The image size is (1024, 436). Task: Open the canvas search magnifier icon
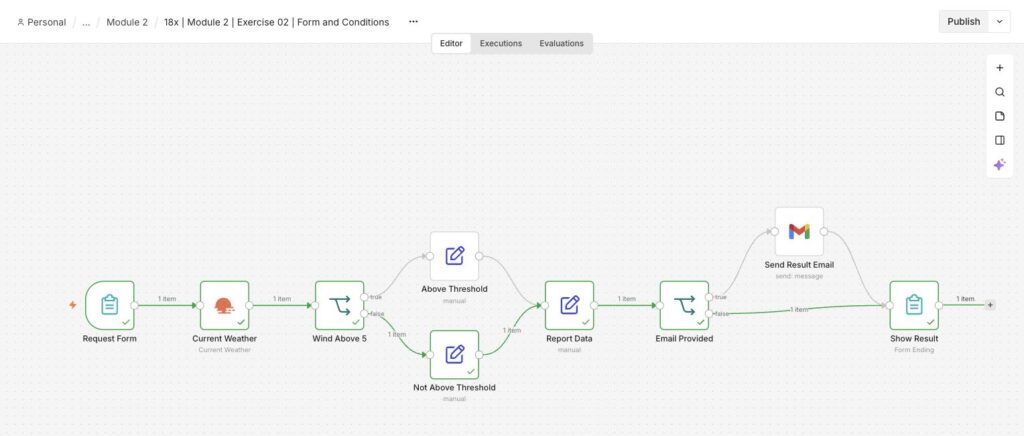999,92
